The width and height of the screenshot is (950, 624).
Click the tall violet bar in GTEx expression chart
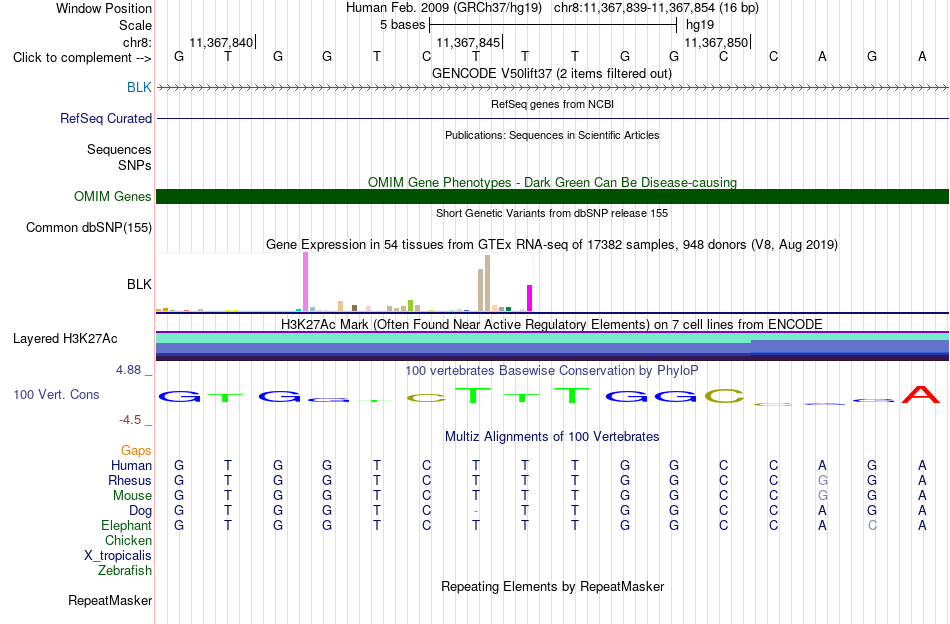[x=305, y=282]
